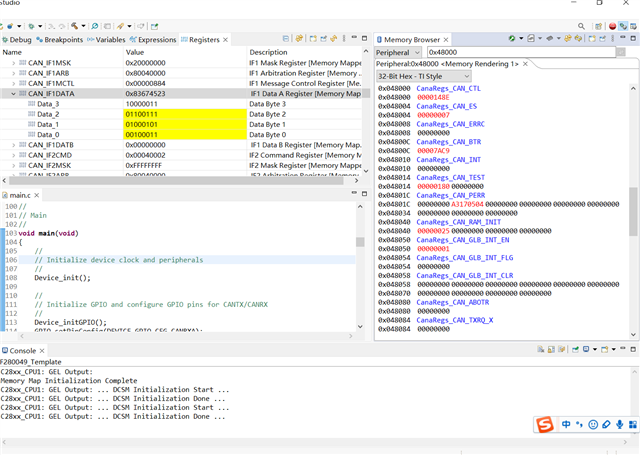Toggle Chinese input mode in the IME bar

coord(566,426)
